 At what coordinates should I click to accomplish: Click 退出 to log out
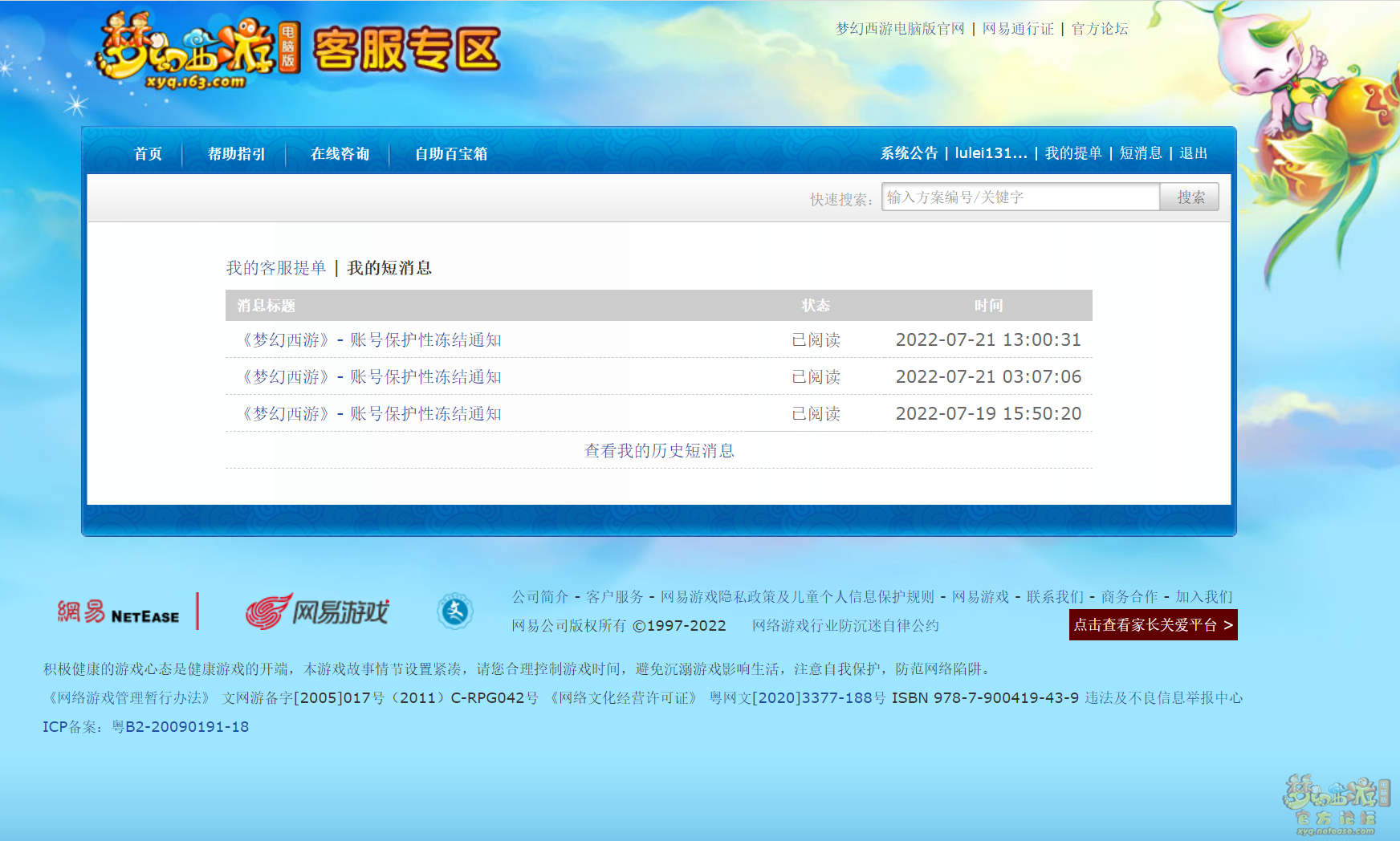[x=1194, y=153]
